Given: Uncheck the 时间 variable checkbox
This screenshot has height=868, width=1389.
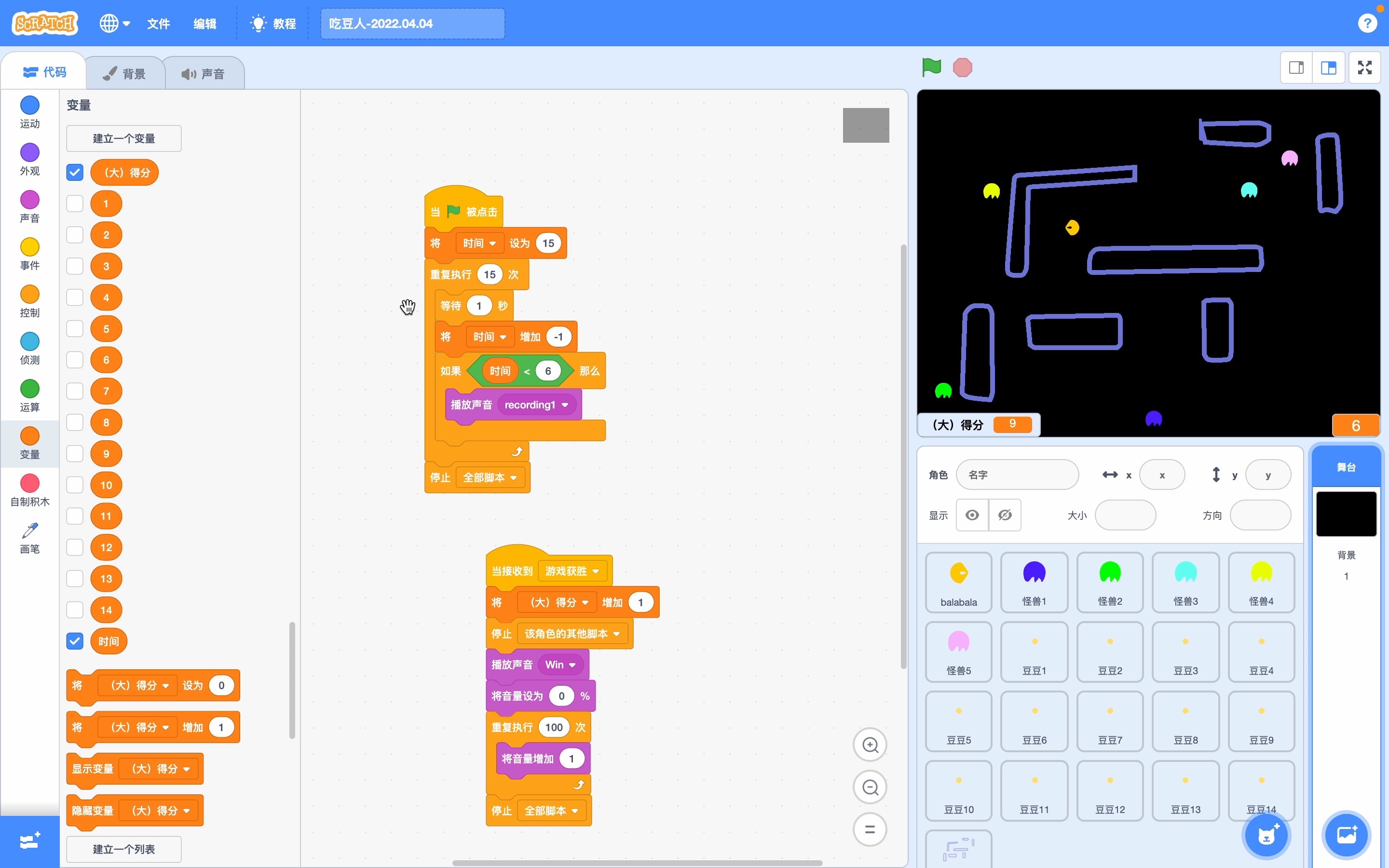Looking at the screenshot, I should (75, 641).
